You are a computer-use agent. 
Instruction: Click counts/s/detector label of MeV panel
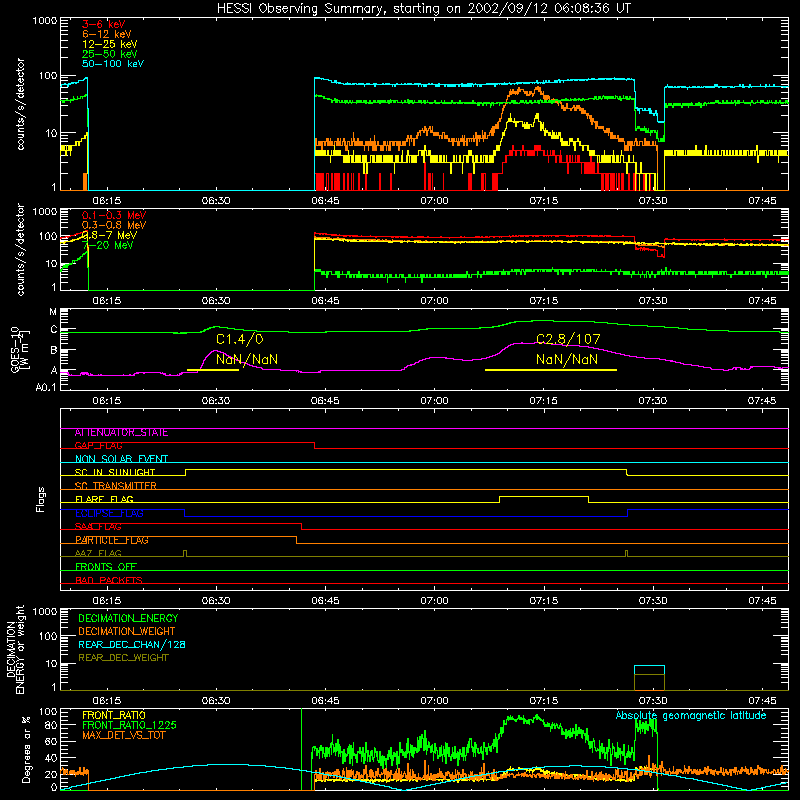click(20, 249)
